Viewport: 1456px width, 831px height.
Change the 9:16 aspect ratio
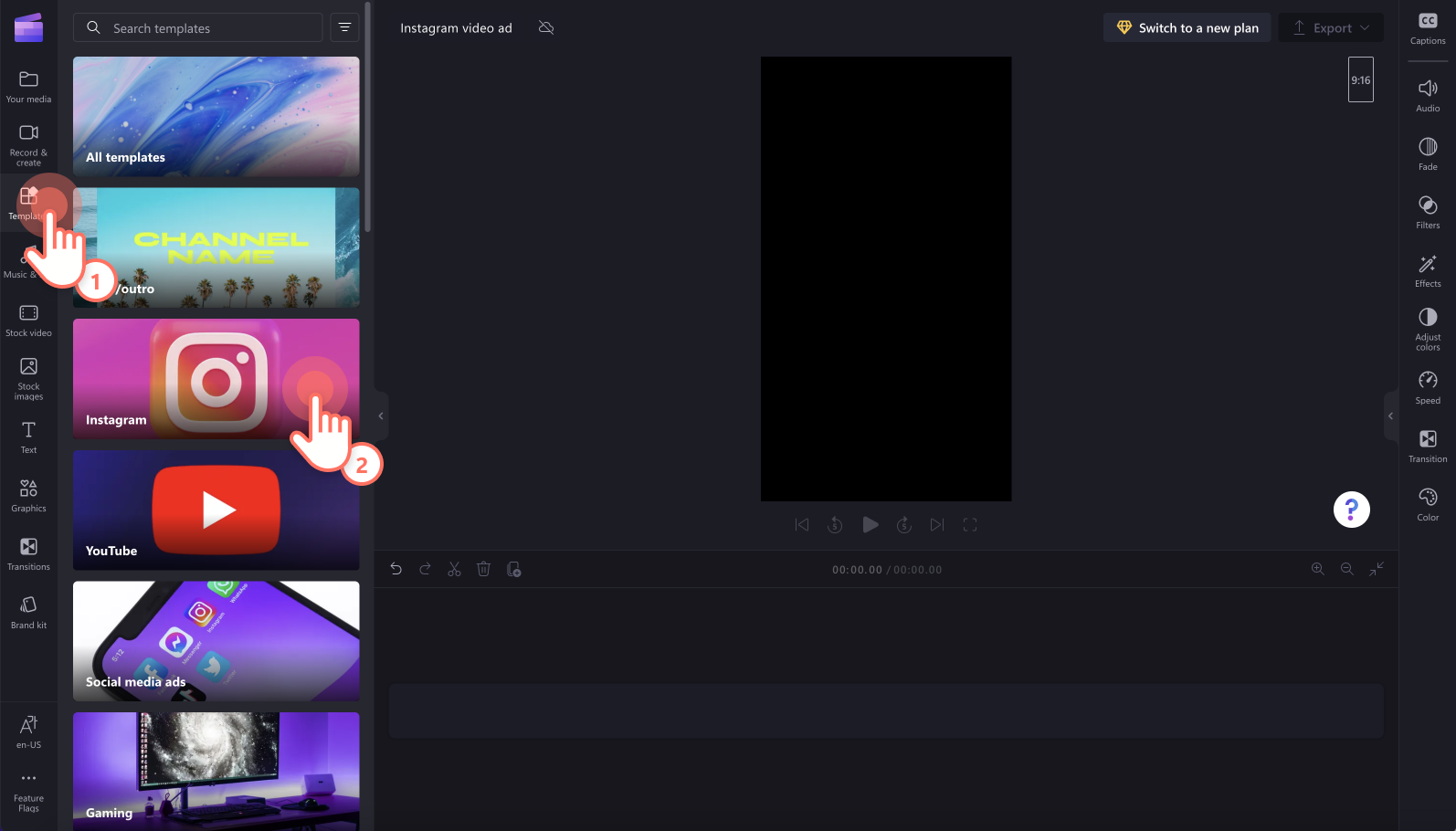tap(1360, 79)
